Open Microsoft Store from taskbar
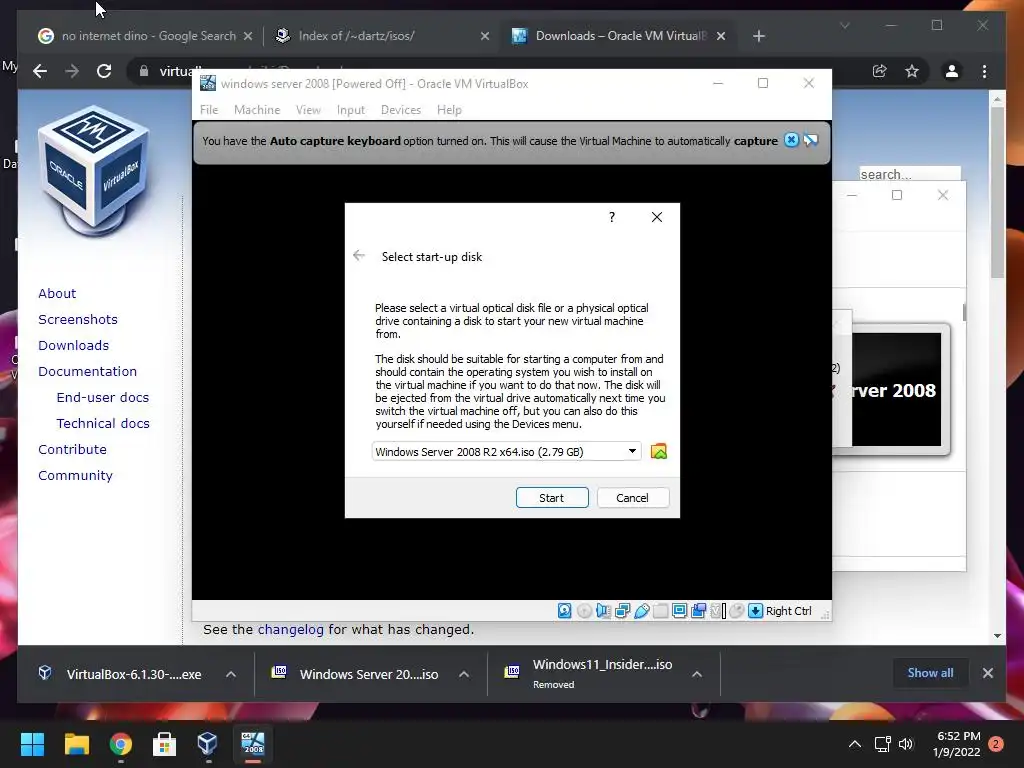Viewport: 1024px width, 768px height. (x=164, y=744)
